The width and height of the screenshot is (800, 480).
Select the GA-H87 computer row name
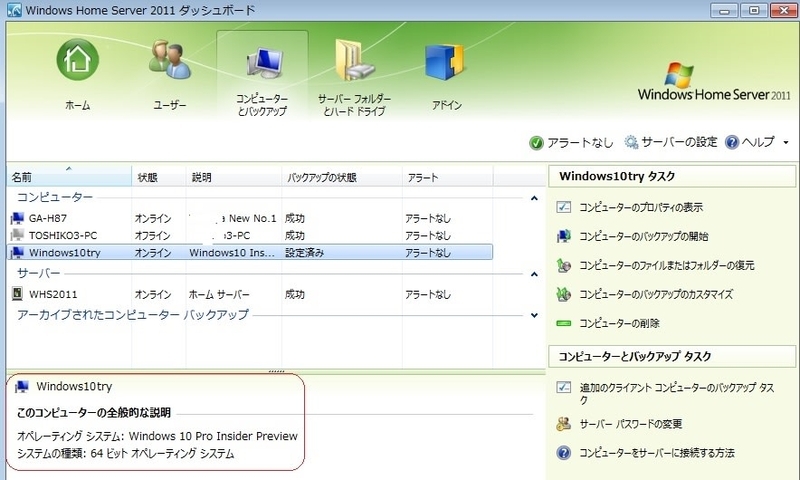click(47, 218)
